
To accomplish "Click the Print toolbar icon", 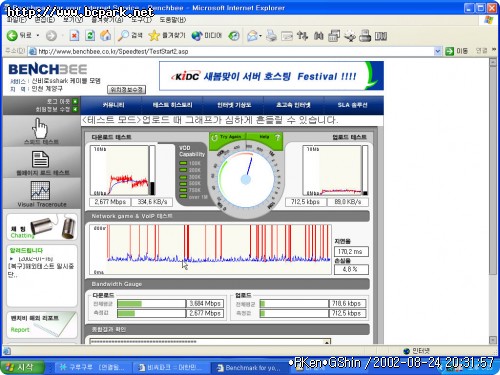I will pos(271,36).
